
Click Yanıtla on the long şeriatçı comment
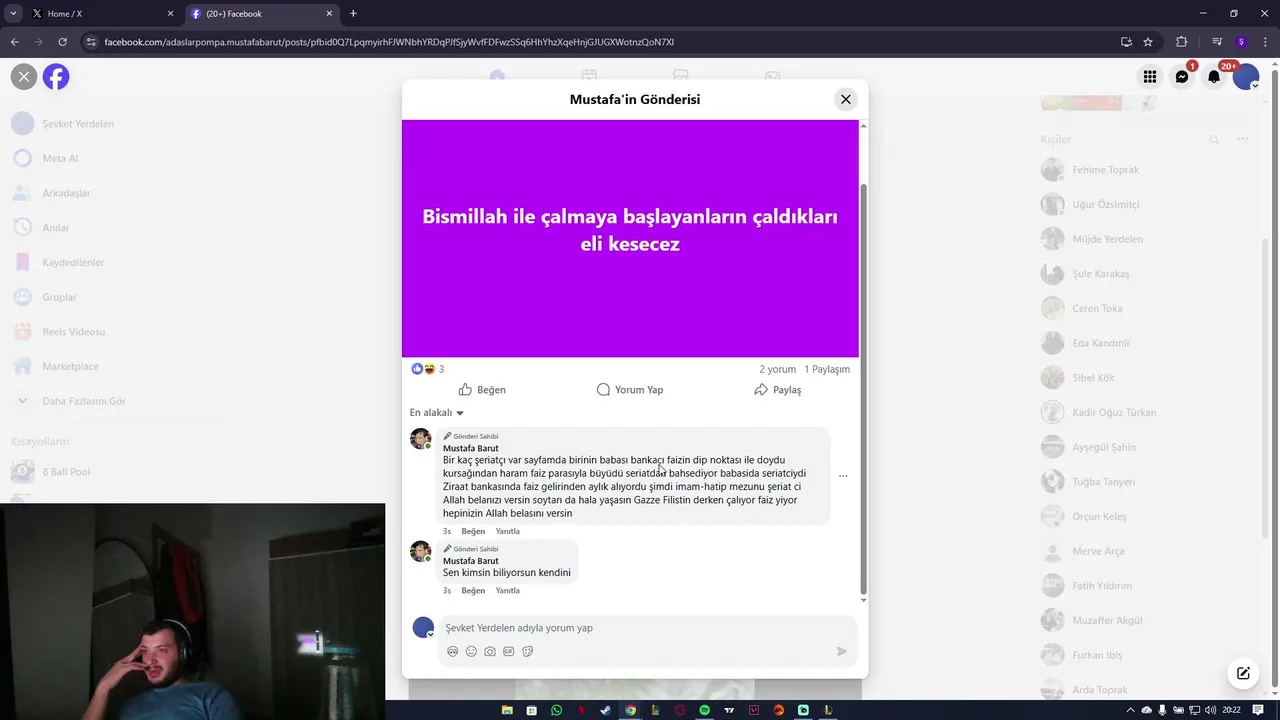(507, 531)
